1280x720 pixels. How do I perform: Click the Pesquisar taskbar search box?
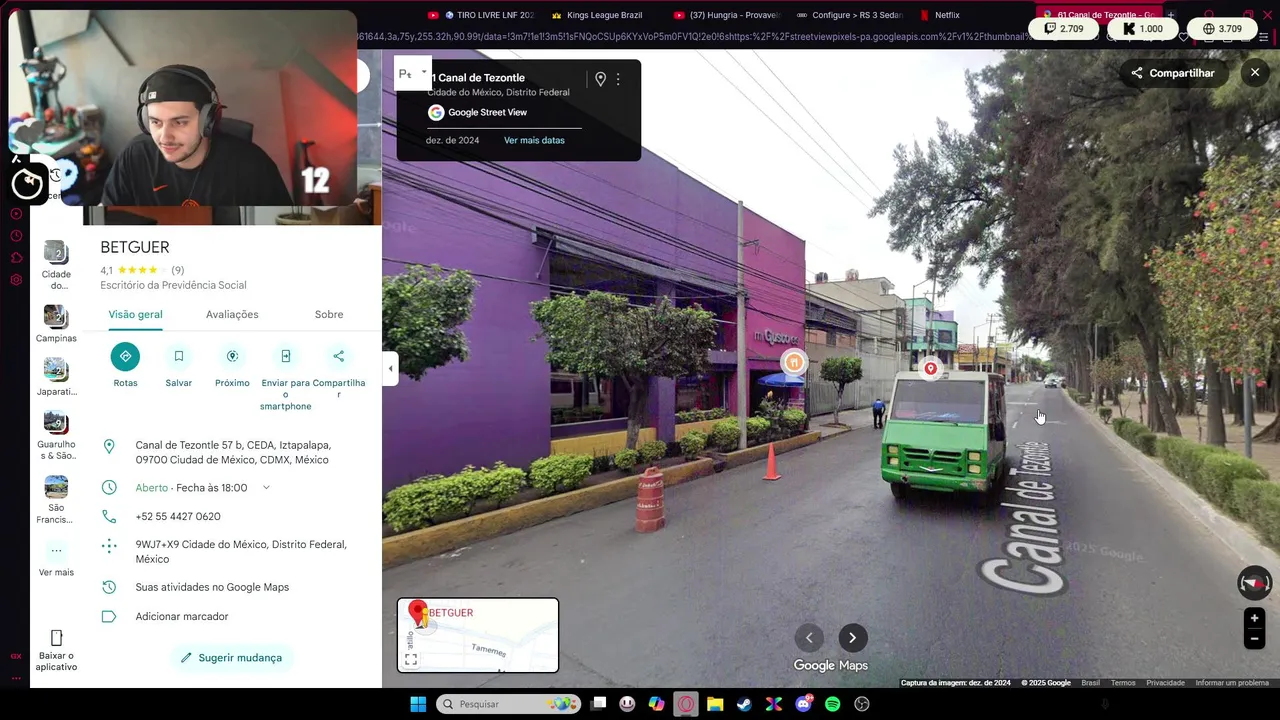(508, 704)
